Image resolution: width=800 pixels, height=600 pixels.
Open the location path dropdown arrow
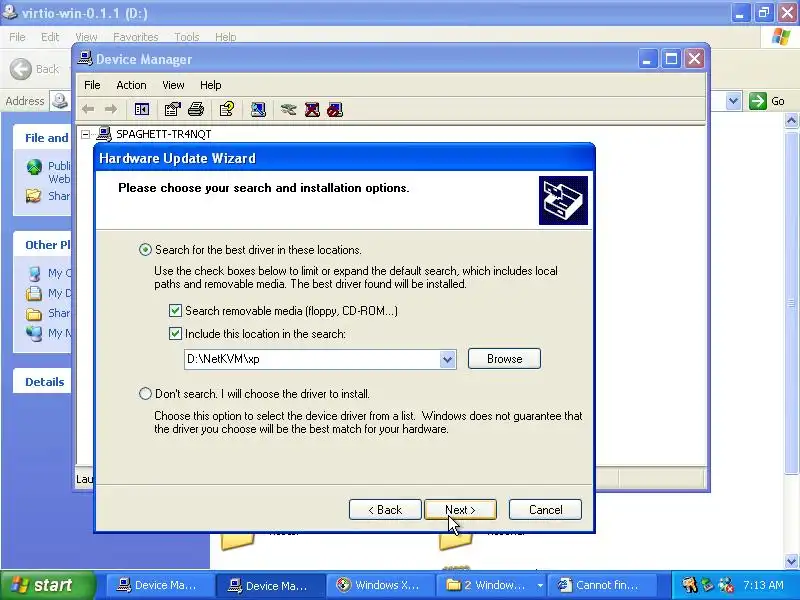tap(447, 359)
